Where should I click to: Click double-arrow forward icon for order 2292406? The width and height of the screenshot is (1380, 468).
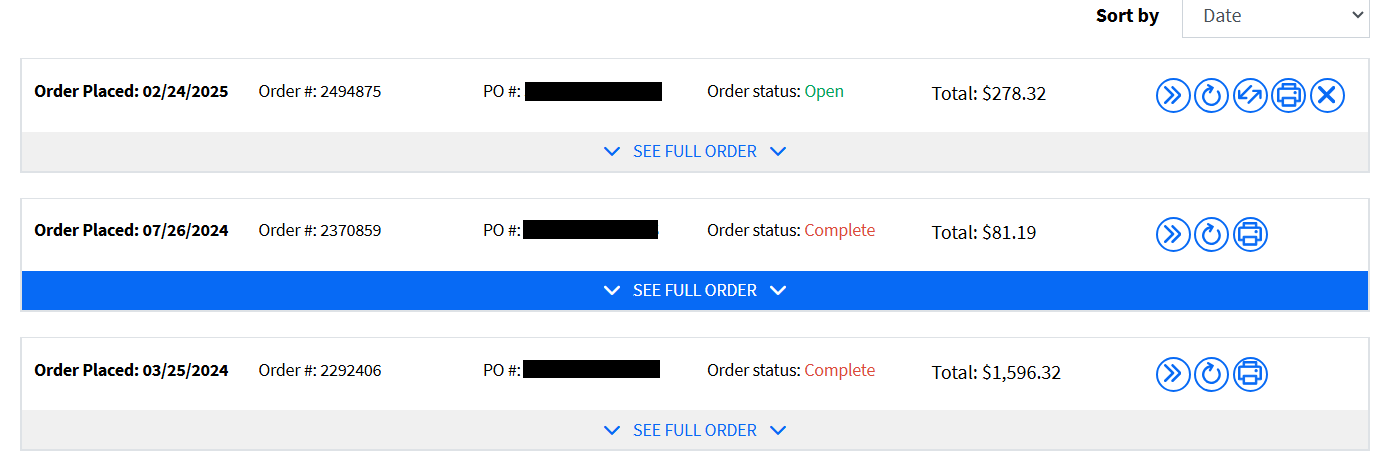(x=1172, y=374)
